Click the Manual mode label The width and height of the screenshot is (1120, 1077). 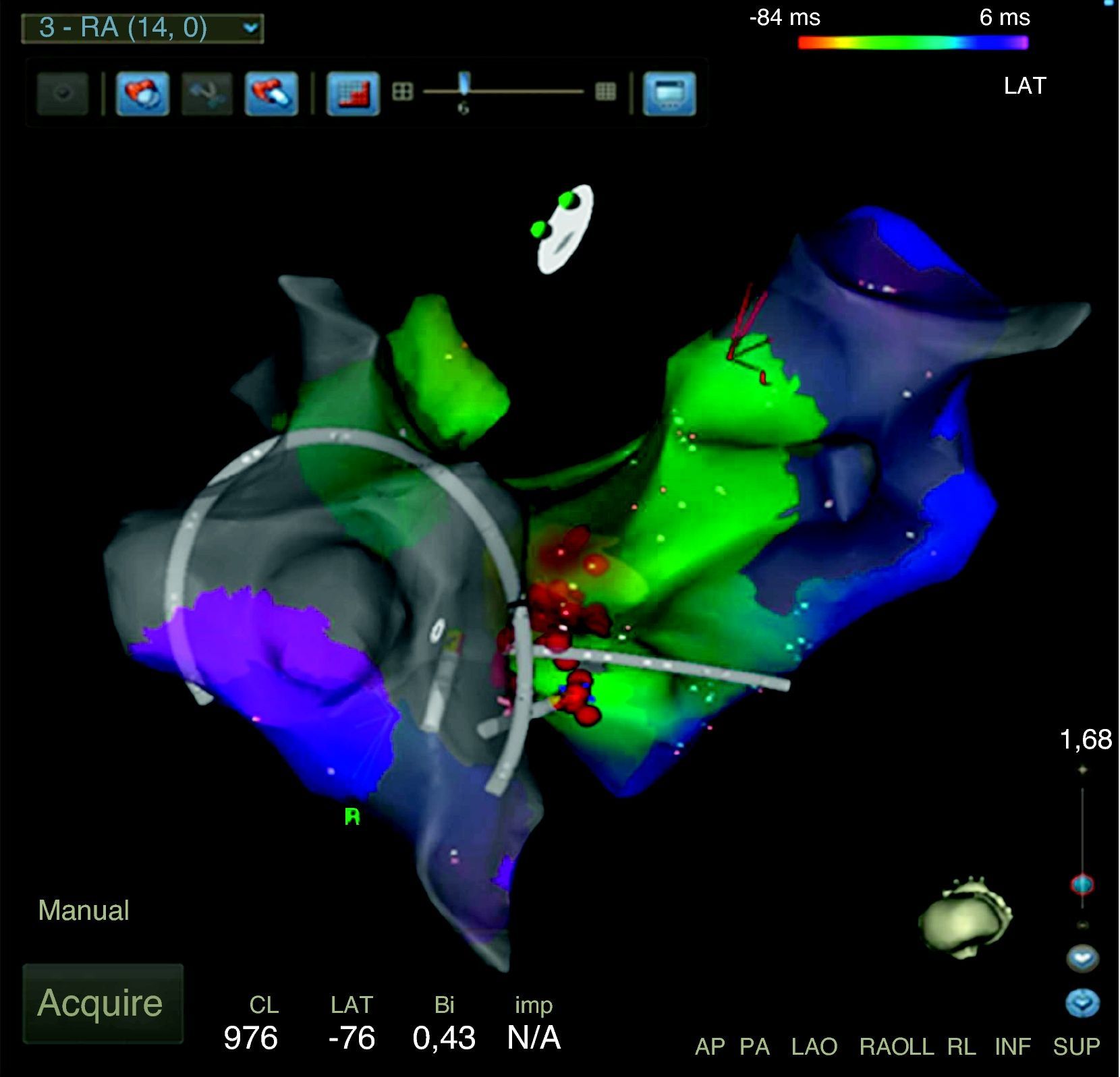[84, 910]
